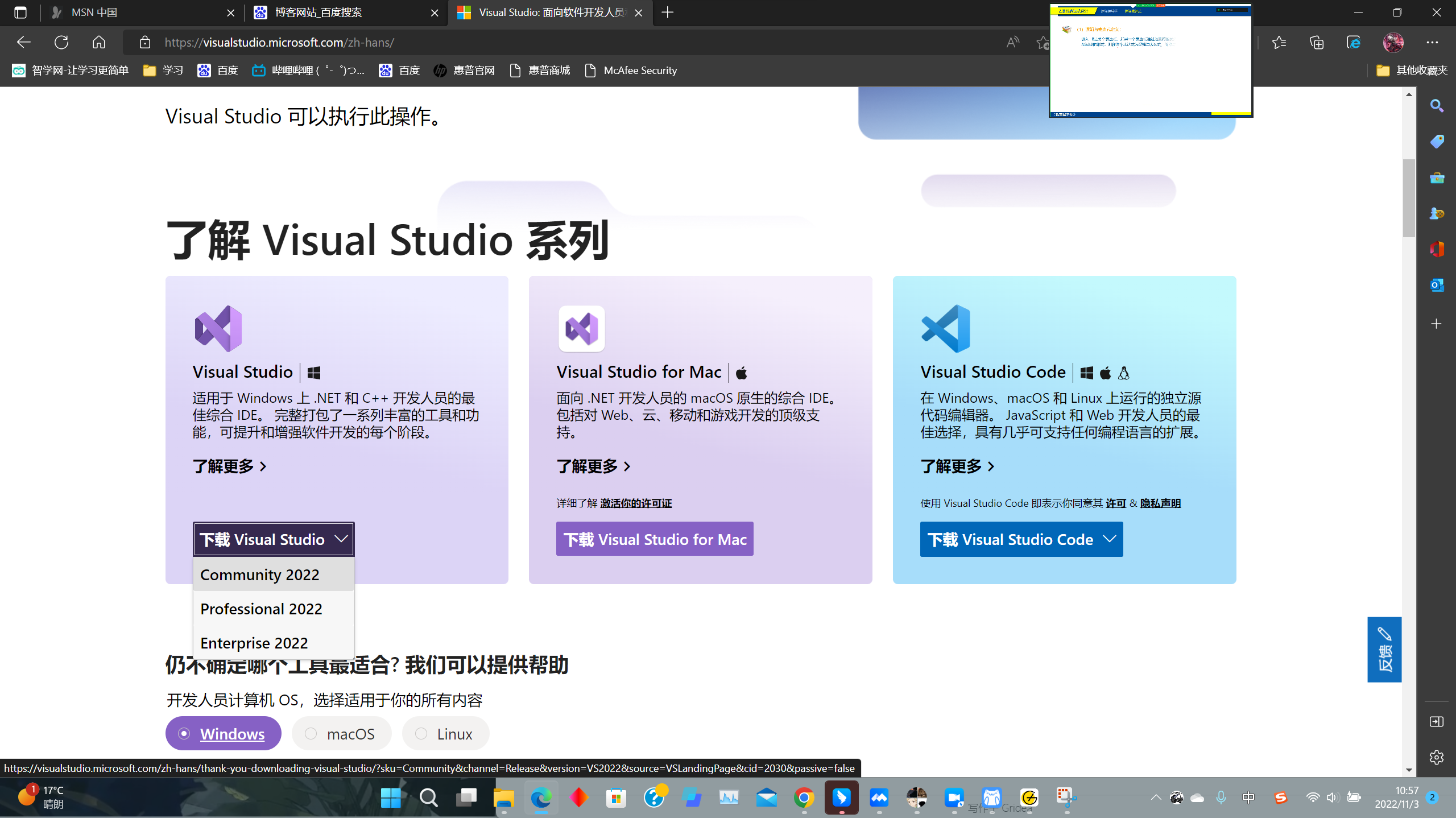Open weather widget 17°C 晴朗
Screen dimensions: 1456x818
[x=41, y=797]
